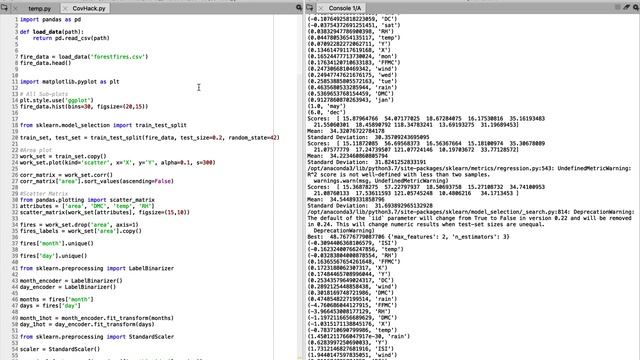Click the 'return pd.read_csv(path)' line
The image size is (640, 360).
(71, 38)
